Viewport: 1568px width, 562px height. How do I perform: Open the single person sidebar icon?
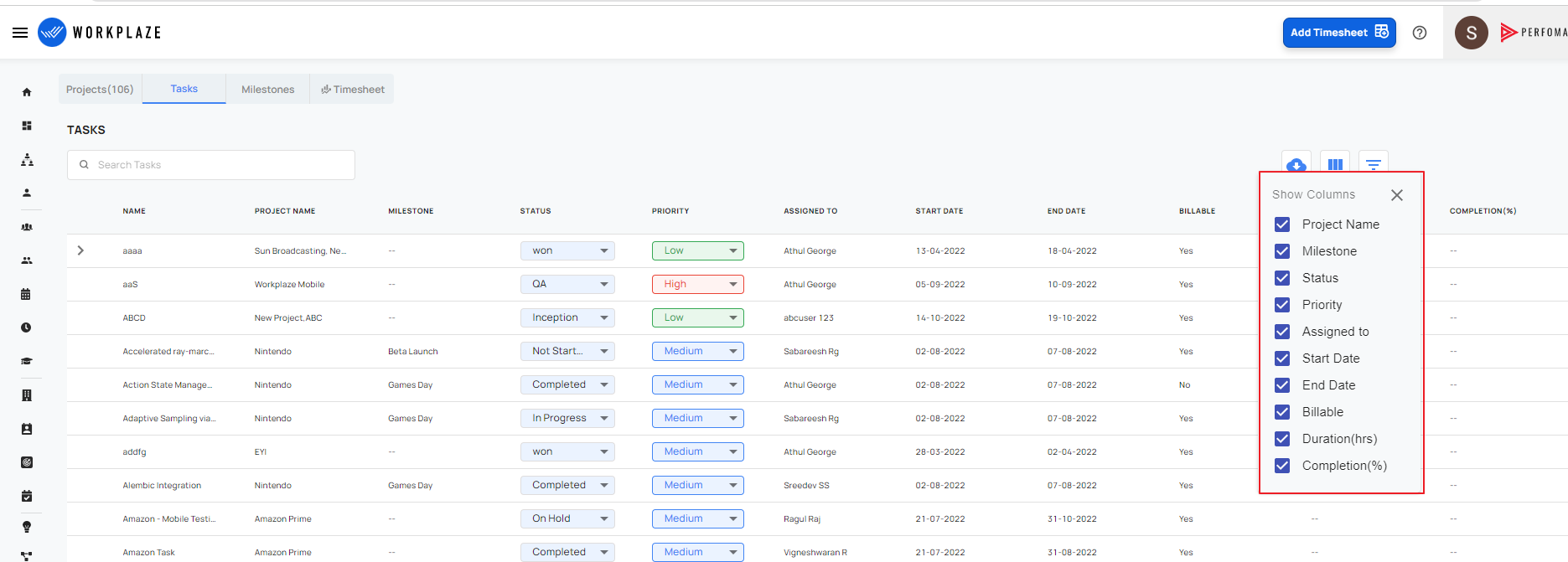tap(27, 193)
